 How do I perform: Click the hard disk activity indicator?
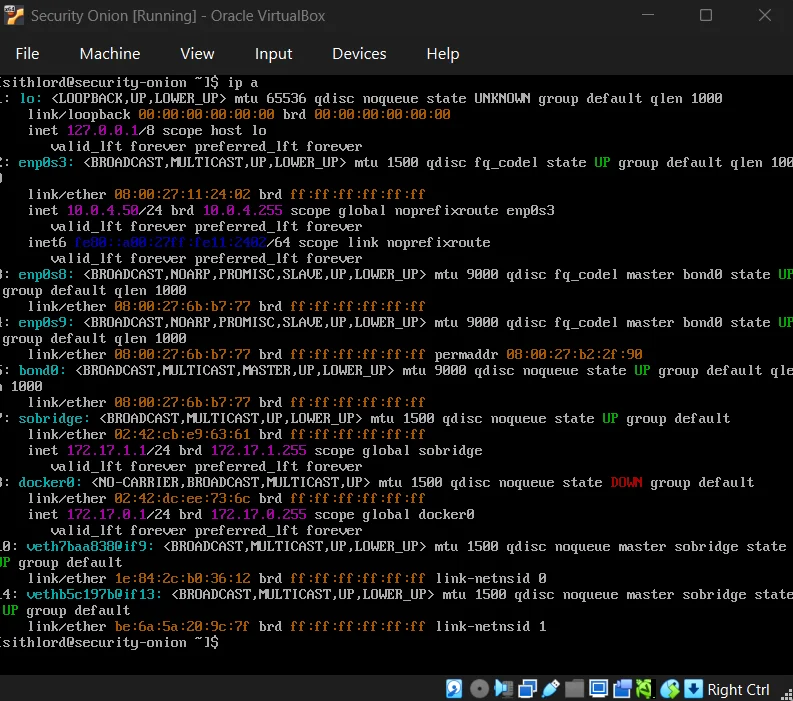[x=455, y=689]
